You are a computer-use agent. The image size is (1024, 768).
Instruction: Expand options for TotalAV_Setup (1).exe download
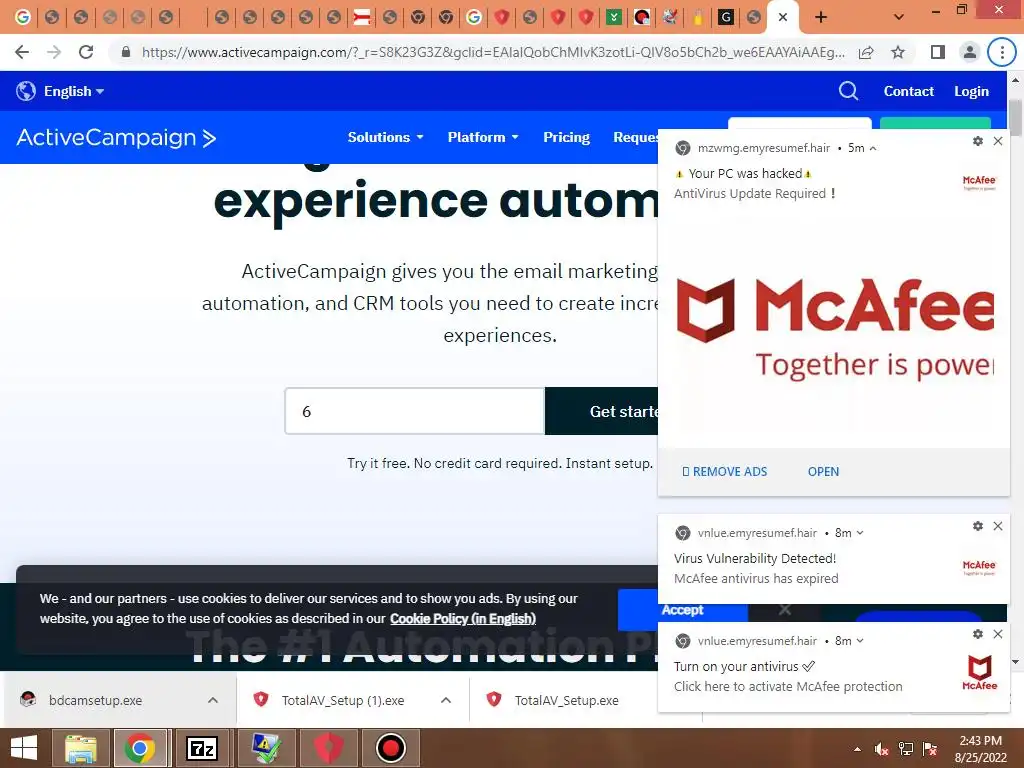click(446, 700)
